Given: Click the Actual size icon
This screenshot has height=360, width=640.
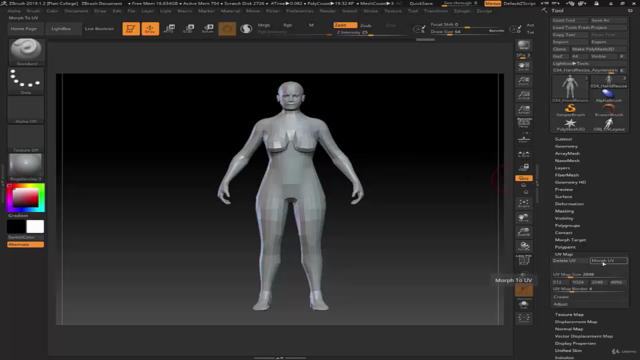Looking at the screenshot, I should 524,96.
